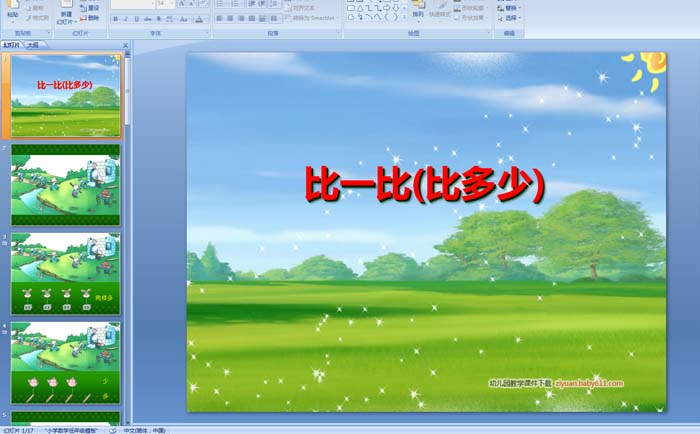700x434 pixels.
Task: Click the Delete slide icon
Action: pos(92,18)
